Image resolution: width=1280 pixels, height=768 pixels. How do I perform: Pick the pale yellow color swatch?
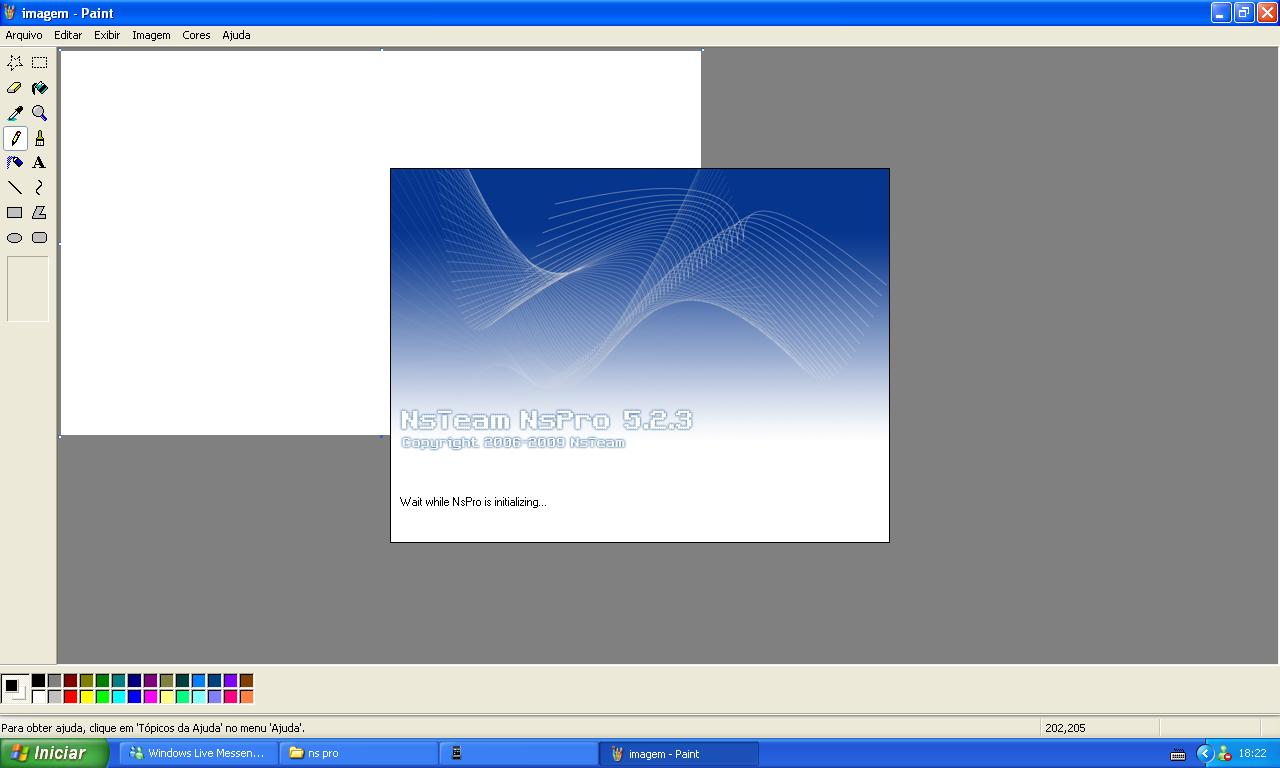point(166,697)
